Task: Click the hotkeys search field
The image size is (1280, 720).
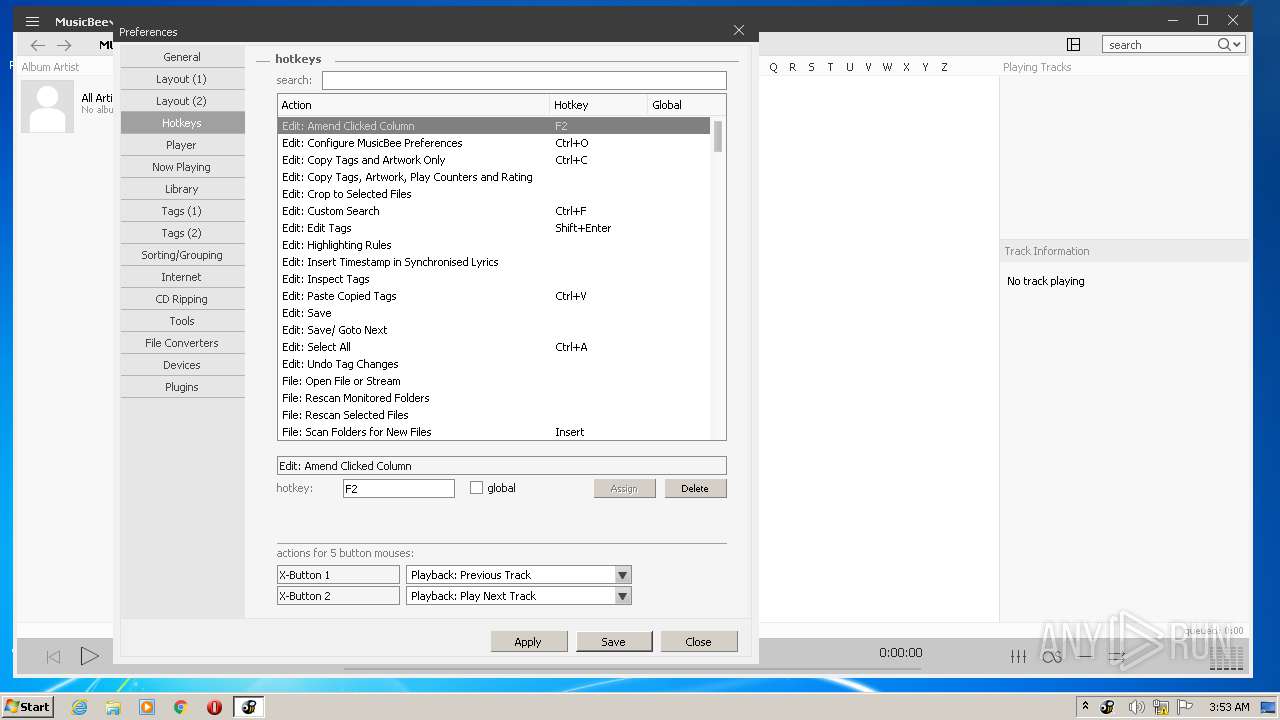Action: [524, 80]
